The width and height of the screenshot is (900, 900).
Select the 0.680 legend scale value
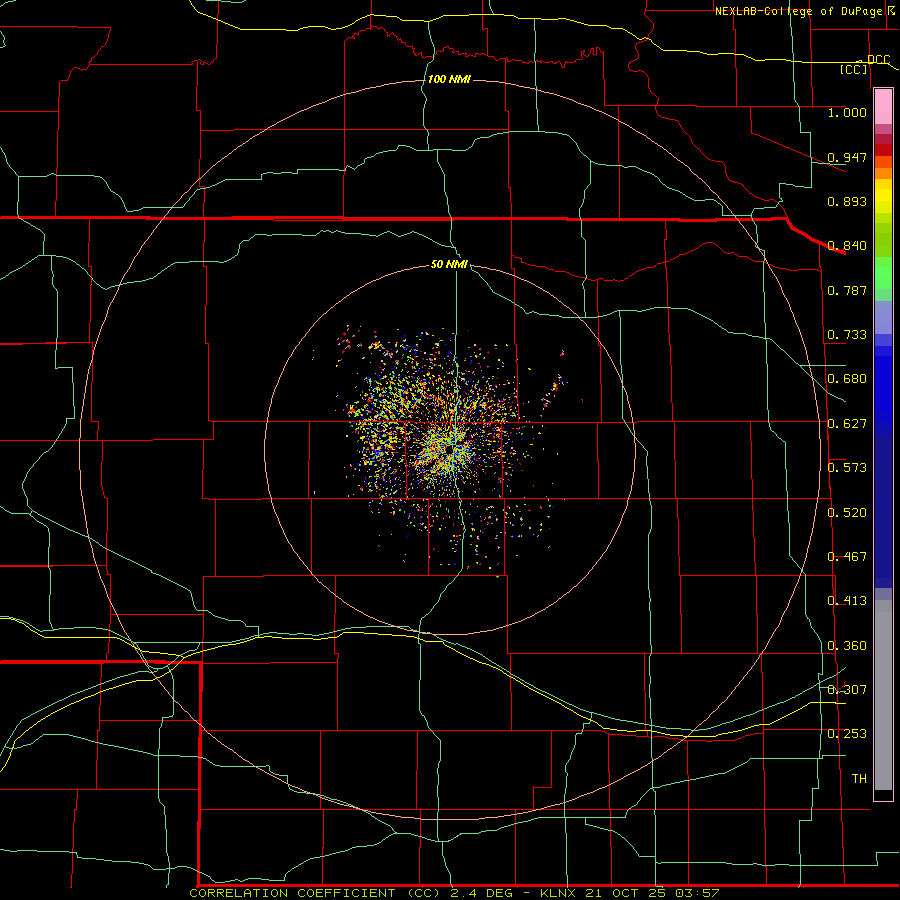coord(847,379)
